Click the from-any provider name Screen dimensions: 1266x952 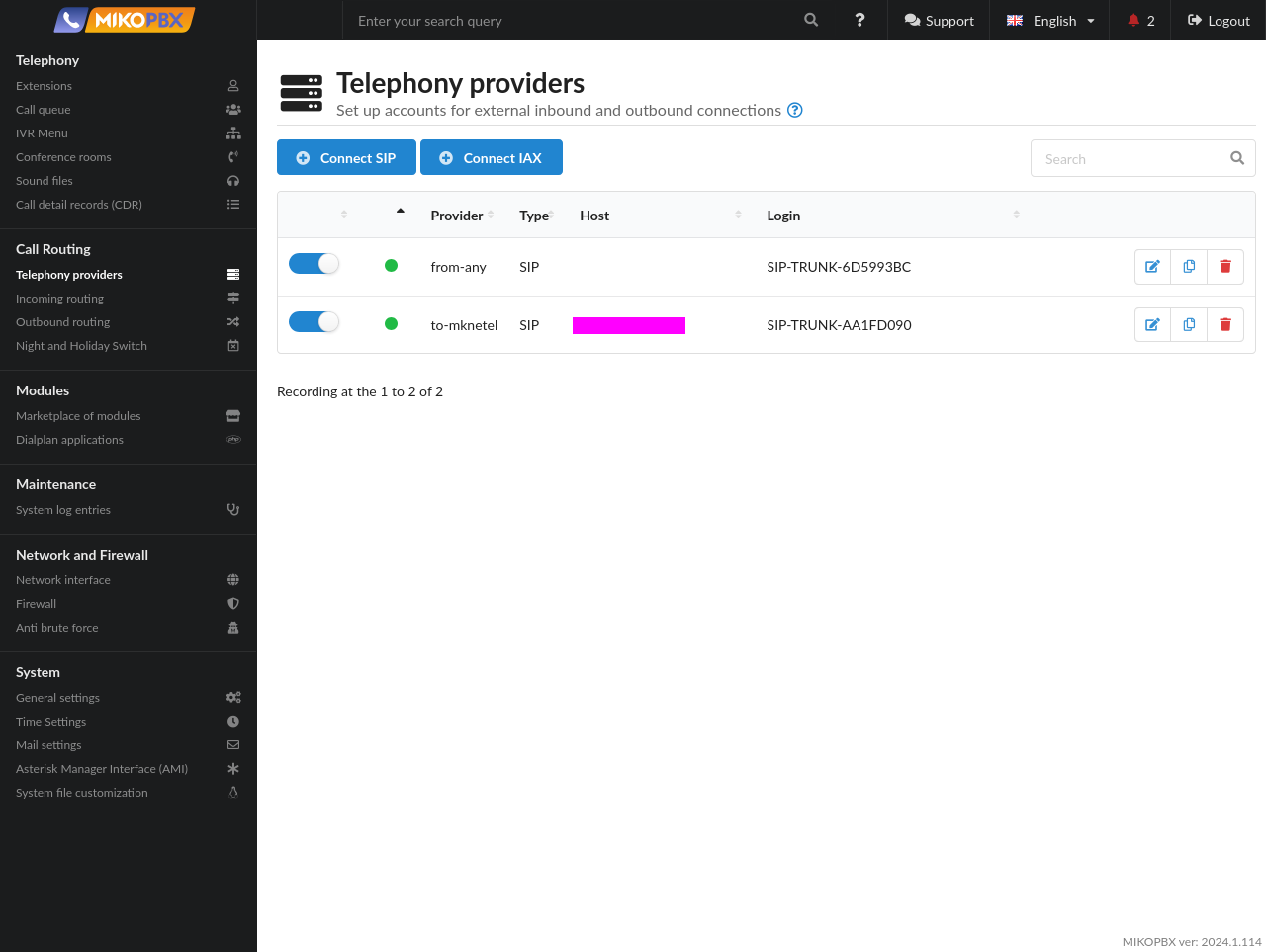(458, 267)
